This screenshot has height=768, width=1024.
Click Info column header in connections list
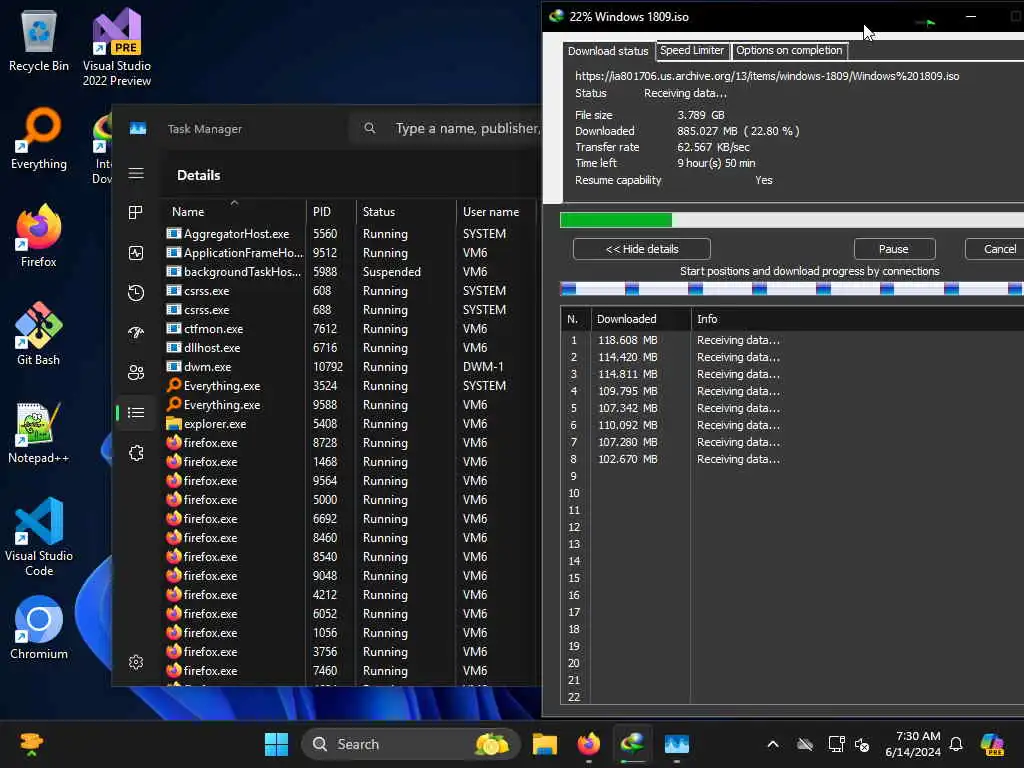(857, 319)
